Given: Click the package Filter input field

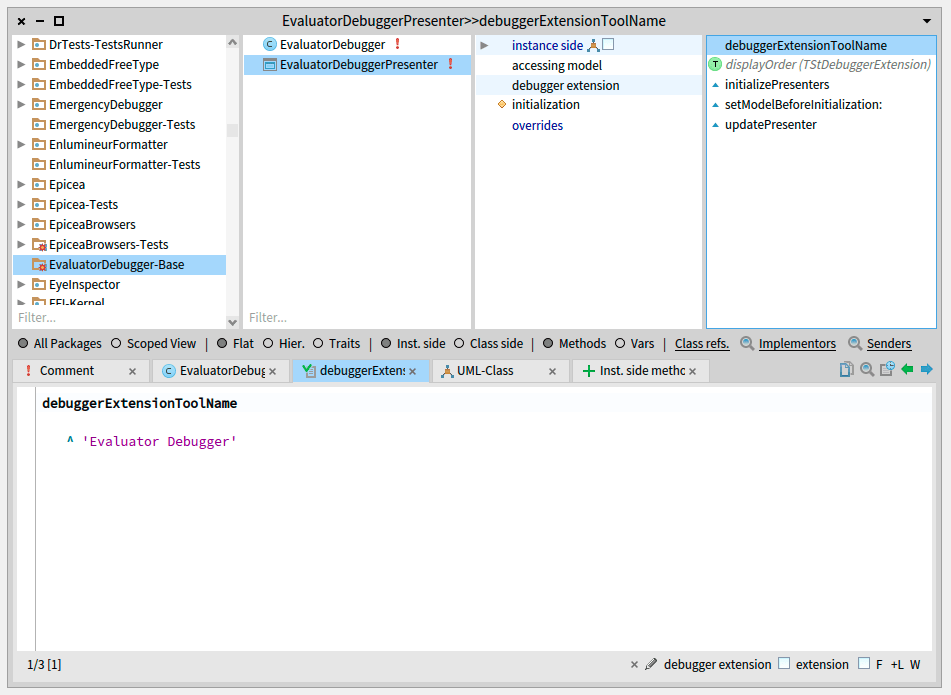Looking at the screenshot, I should point(118,318).
